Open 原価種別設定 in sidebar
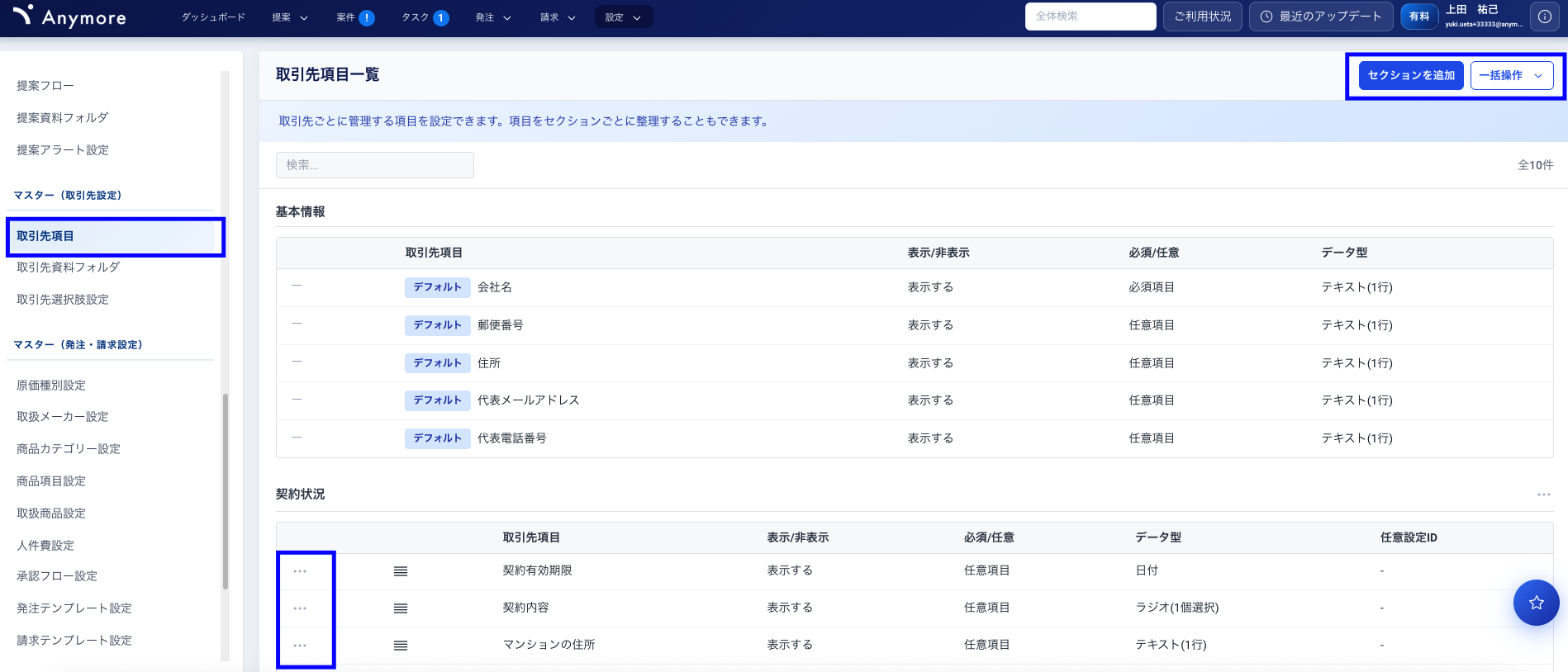Image resolution: width=1568 pixels, height=672 pixels. (51, 386)
